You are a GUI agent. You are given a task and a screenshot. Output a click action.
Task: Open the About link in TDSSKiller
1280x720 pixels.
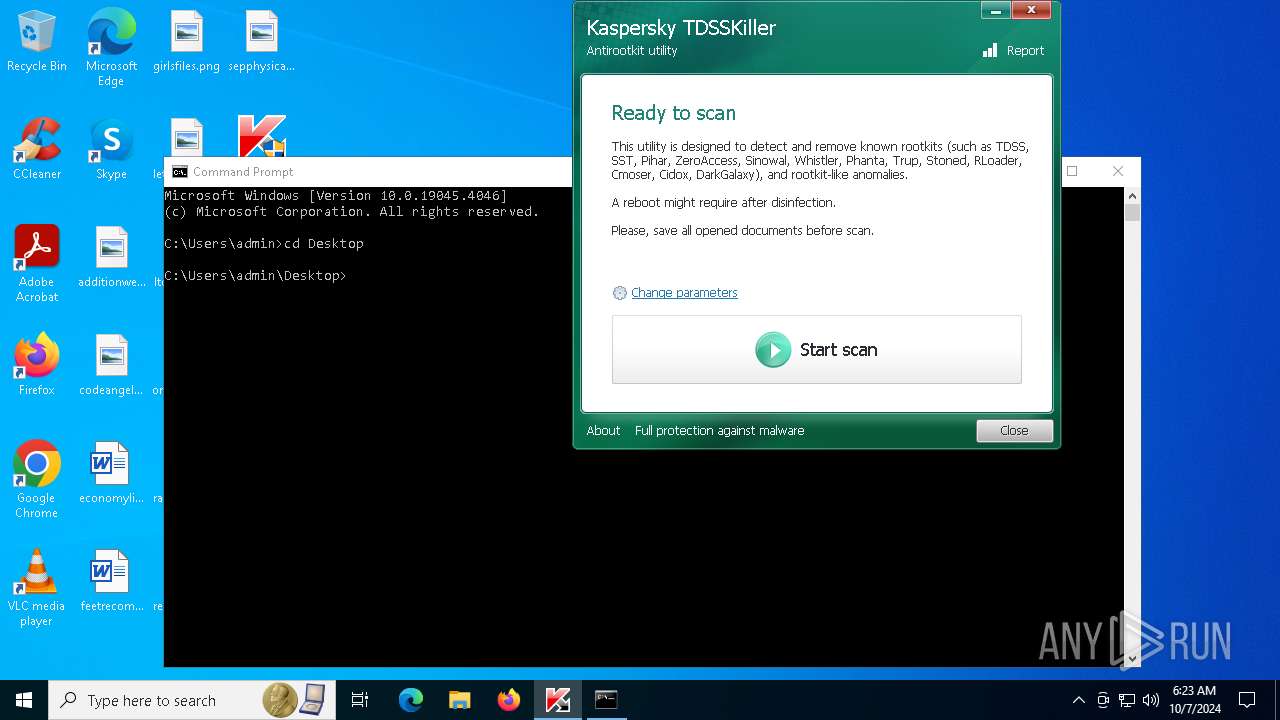coord(603,431)
